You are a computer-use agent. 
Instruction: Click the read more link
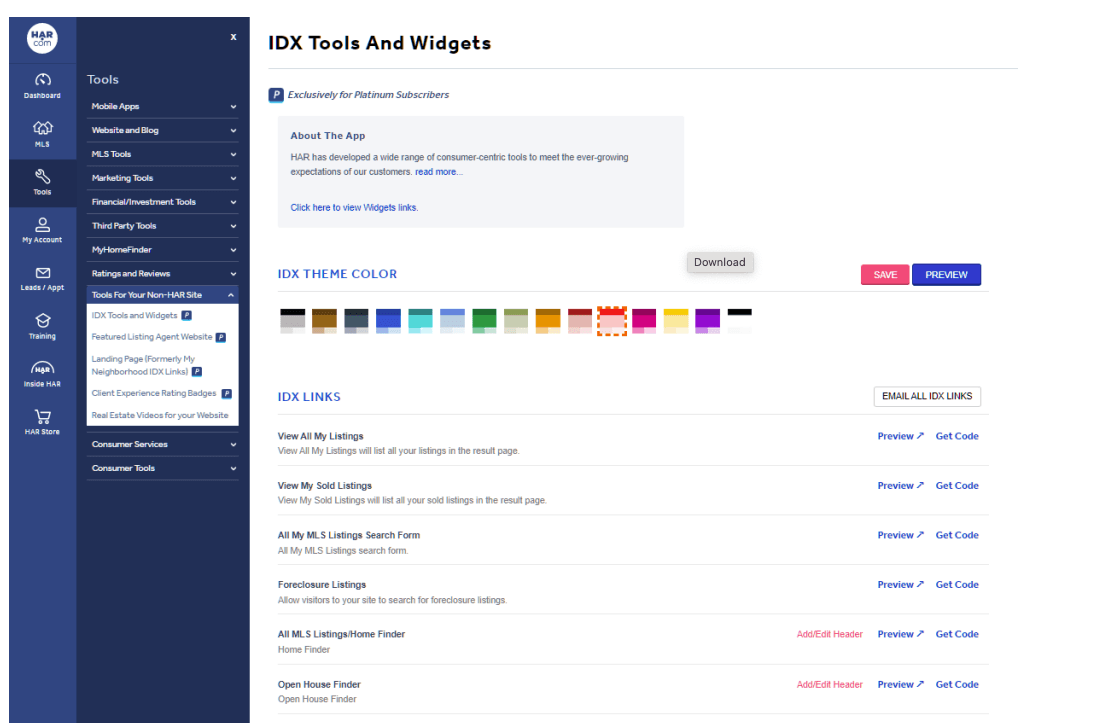[x=438, y=172]
